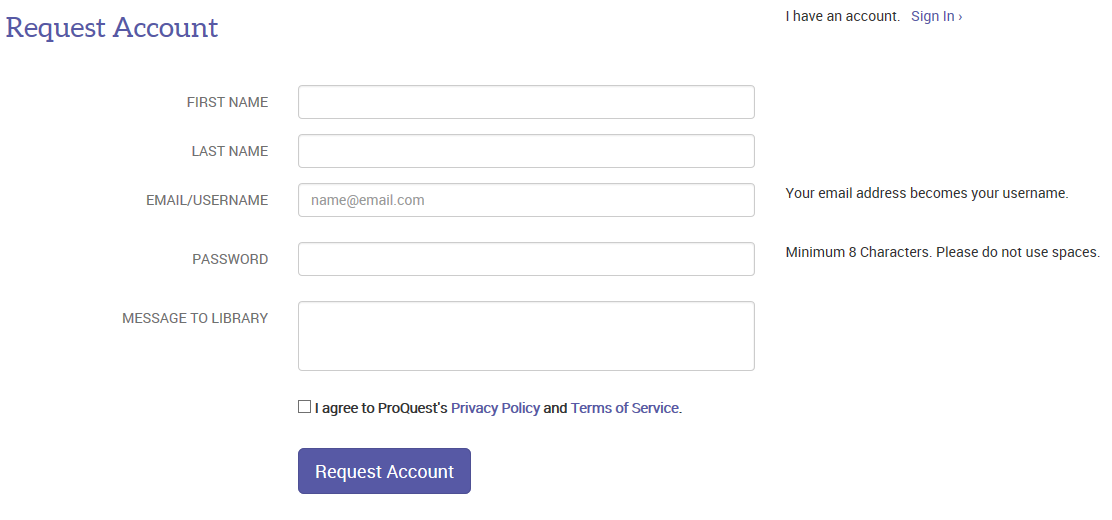Click the name@email.com email field

click(x=526, y=200)
